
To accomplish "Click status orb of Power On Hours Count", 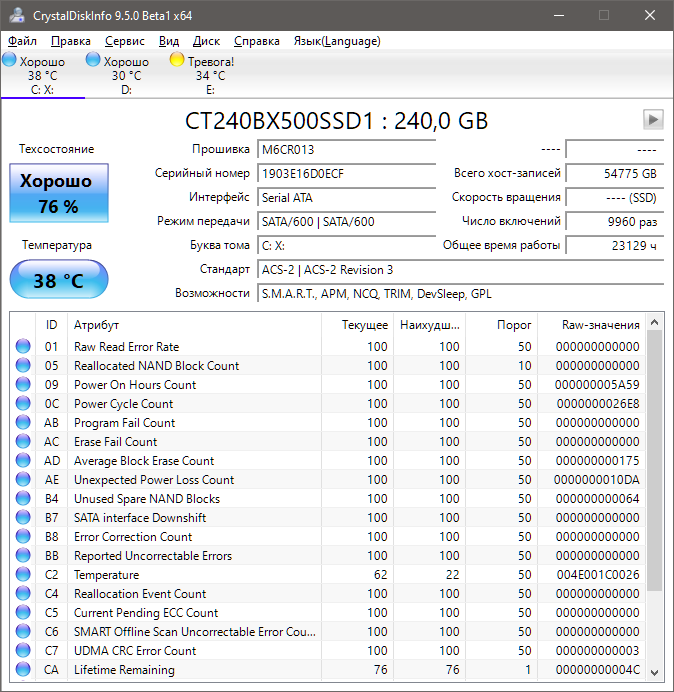I will coord(23,384).
